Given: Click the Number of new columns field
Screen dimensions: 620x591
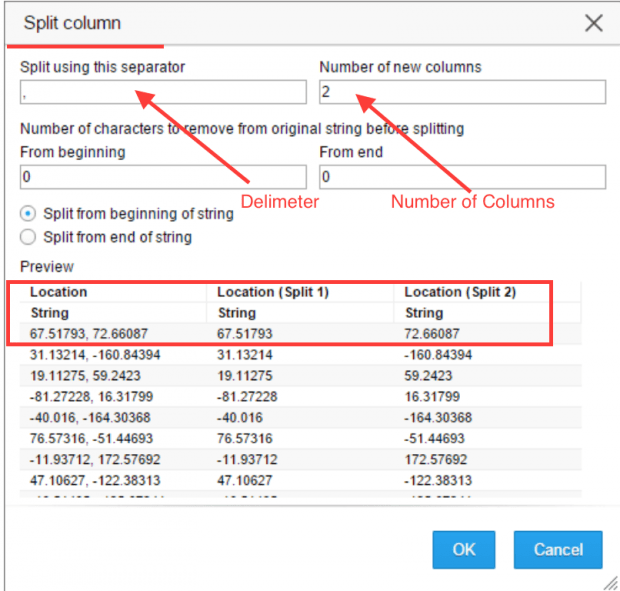Looking at the screenshot, I should tap(462, 92).
